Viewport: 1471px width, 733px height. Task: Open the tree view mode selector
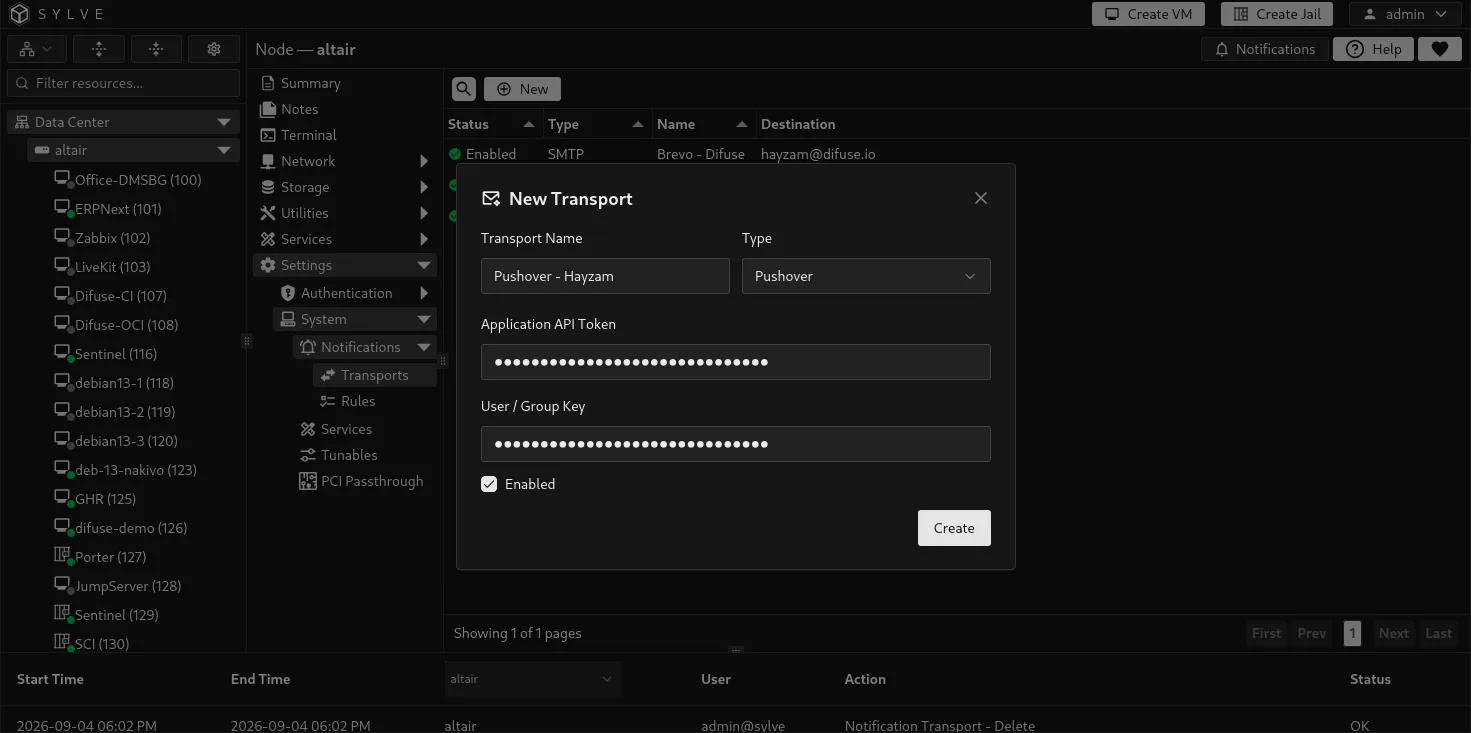point(37,49)
